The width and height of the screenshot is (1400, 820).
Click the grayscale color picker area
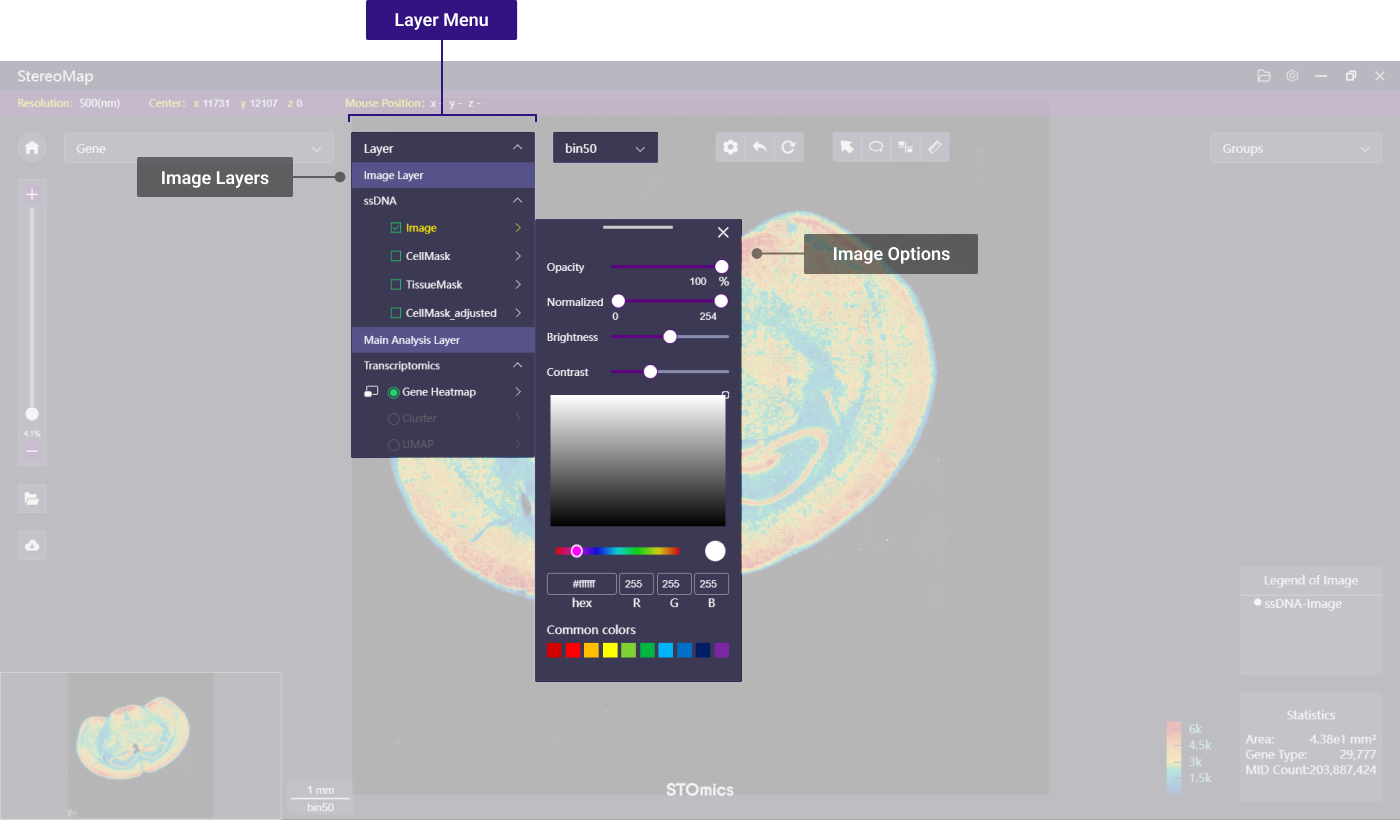pos(638,460)
